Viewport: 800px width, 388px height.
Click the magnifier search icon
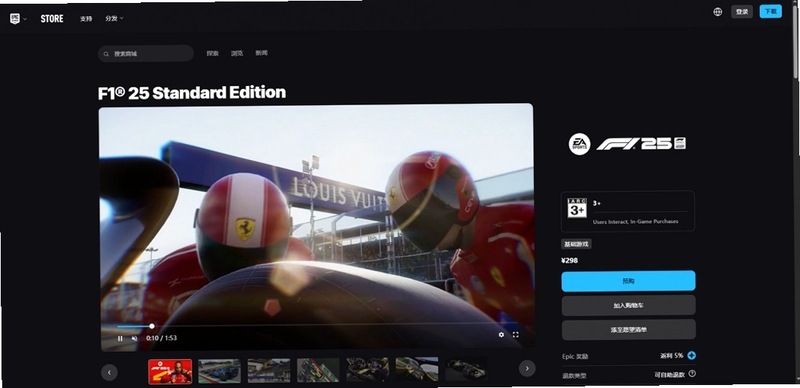point(106,54)
